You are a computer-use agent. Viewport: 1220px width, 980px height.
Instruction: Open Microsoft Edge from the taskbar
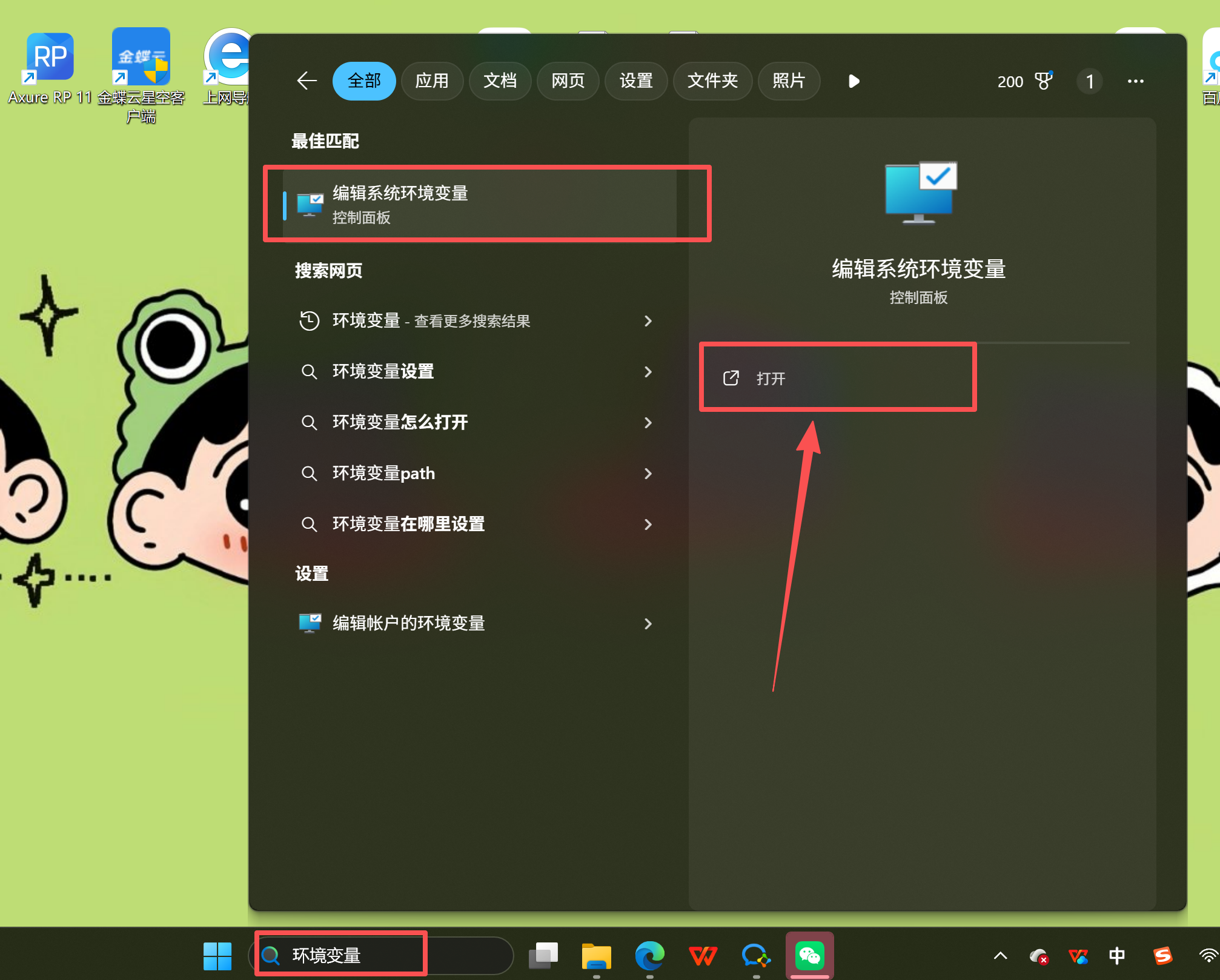[x=649, y=955]
